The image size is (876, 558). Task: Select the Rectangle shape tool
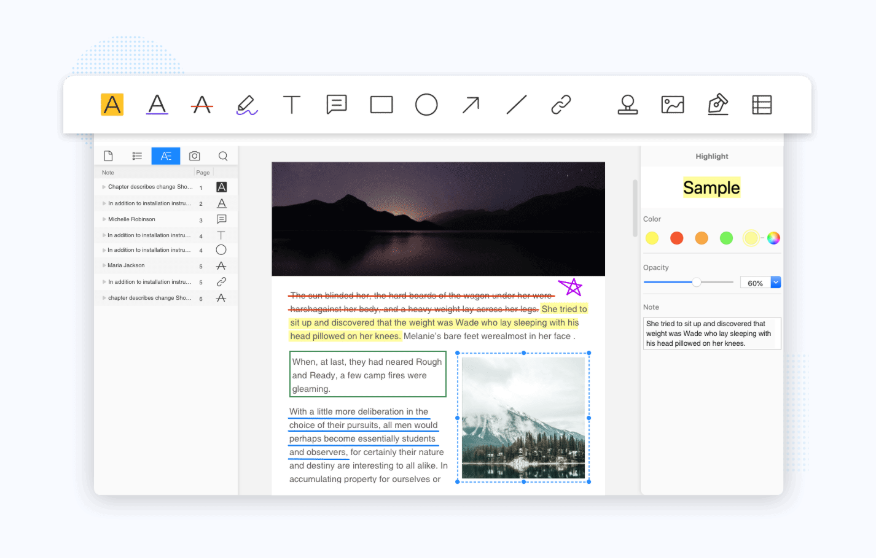[382, 104]
